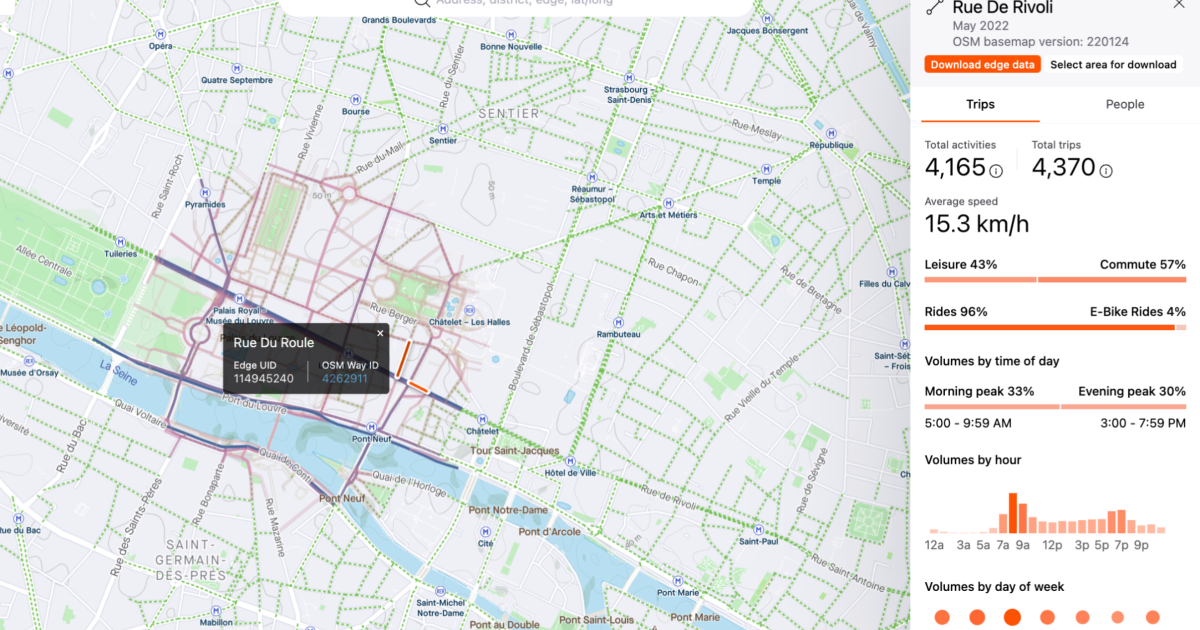
Task: Switch to the People tab
Action: 1125,104
